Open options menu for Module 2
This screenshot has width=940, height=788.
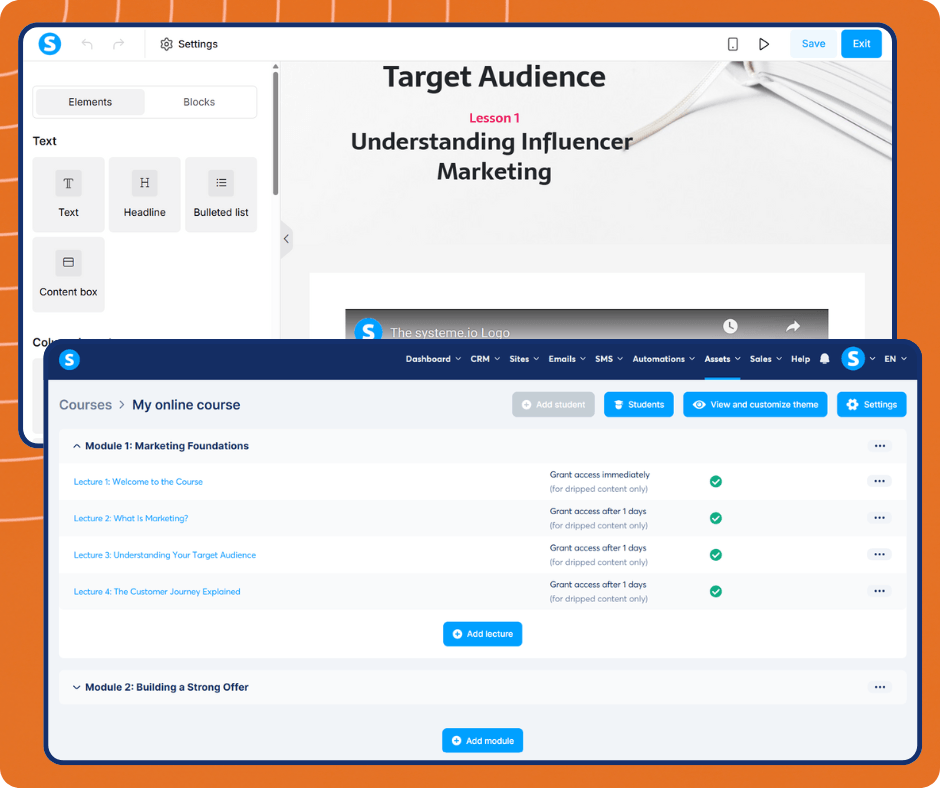click(879, 687)
